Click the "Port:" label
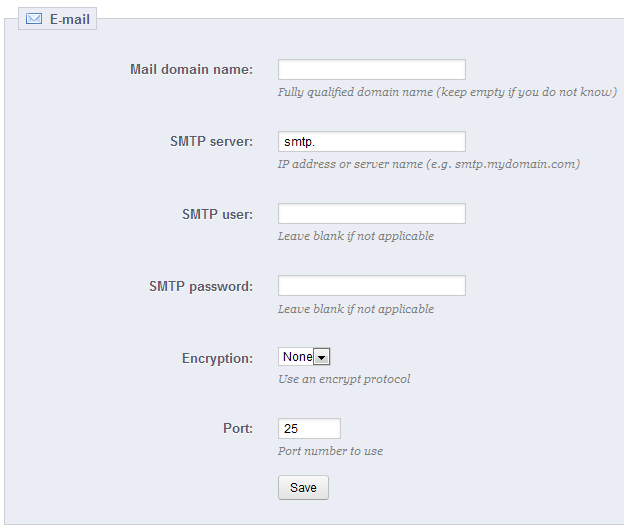The width and height of the screenshot is (624, 527). click(x=237, y=428)
